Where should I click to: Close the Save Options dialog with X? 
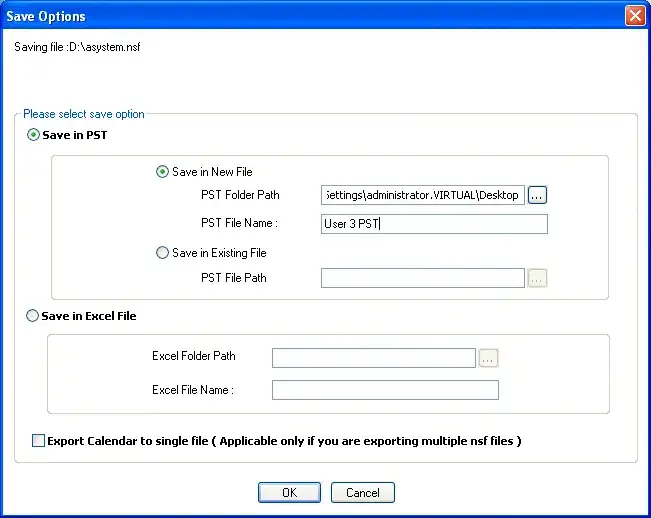click(634, 16)
